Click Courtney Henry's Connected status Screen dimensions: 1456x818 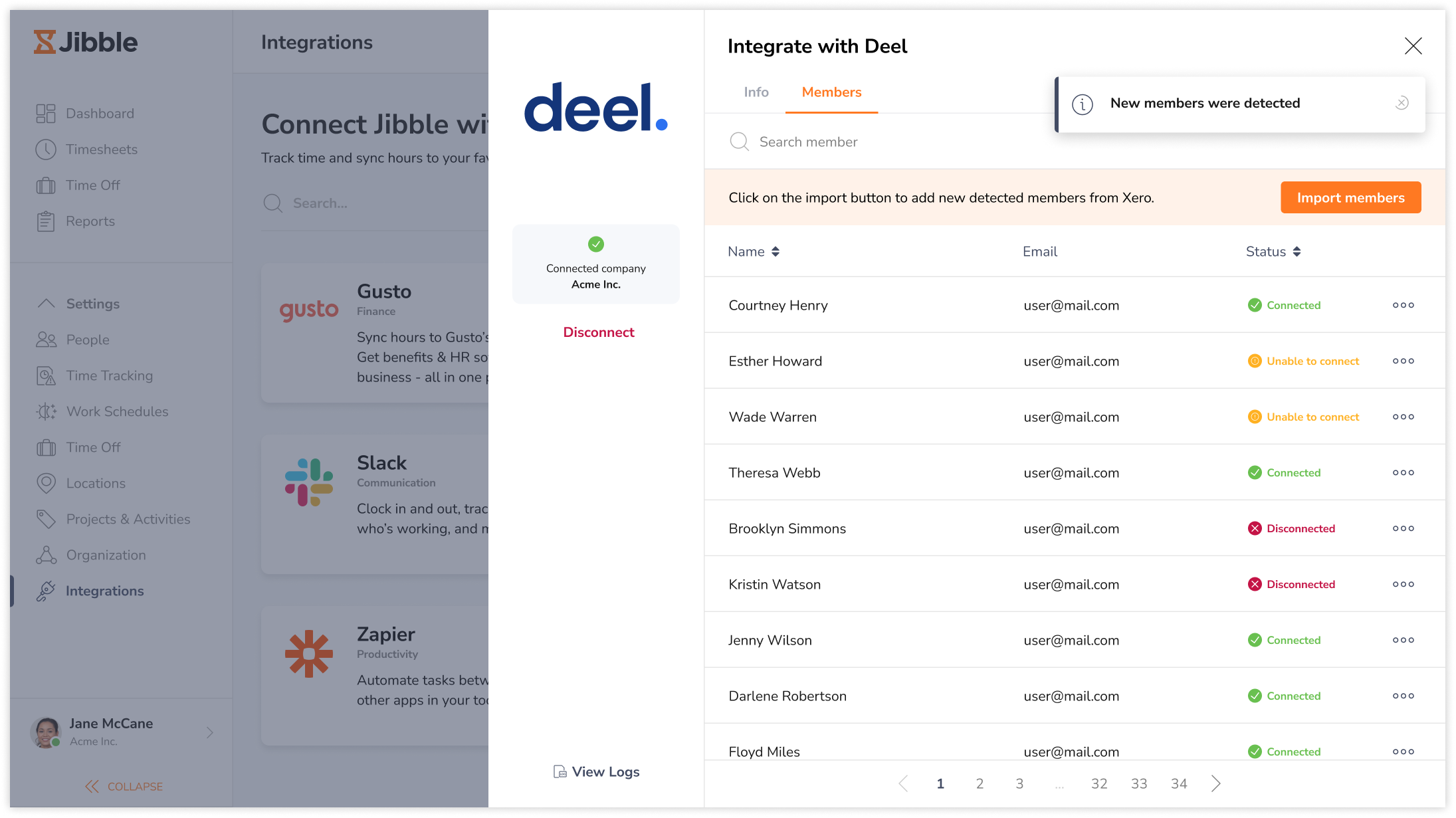tap(1285, 305)
